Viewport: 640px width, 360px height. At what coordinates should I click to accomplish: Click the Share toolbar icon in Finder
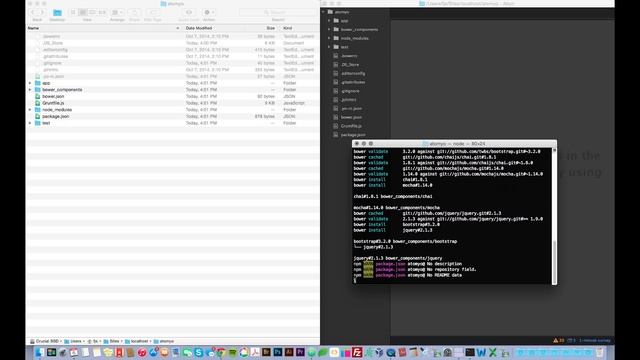[134, 13]
